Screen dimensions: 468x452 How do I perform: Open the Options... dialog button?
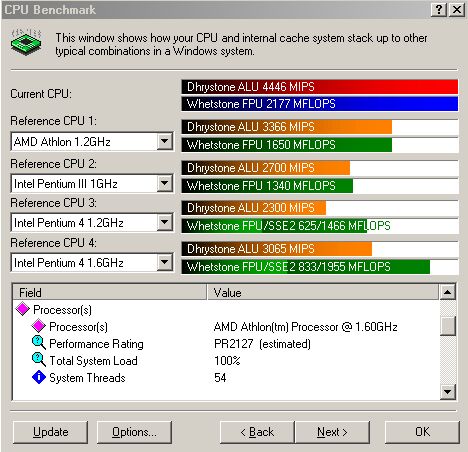pyautogui.click(x=134, y=432)
